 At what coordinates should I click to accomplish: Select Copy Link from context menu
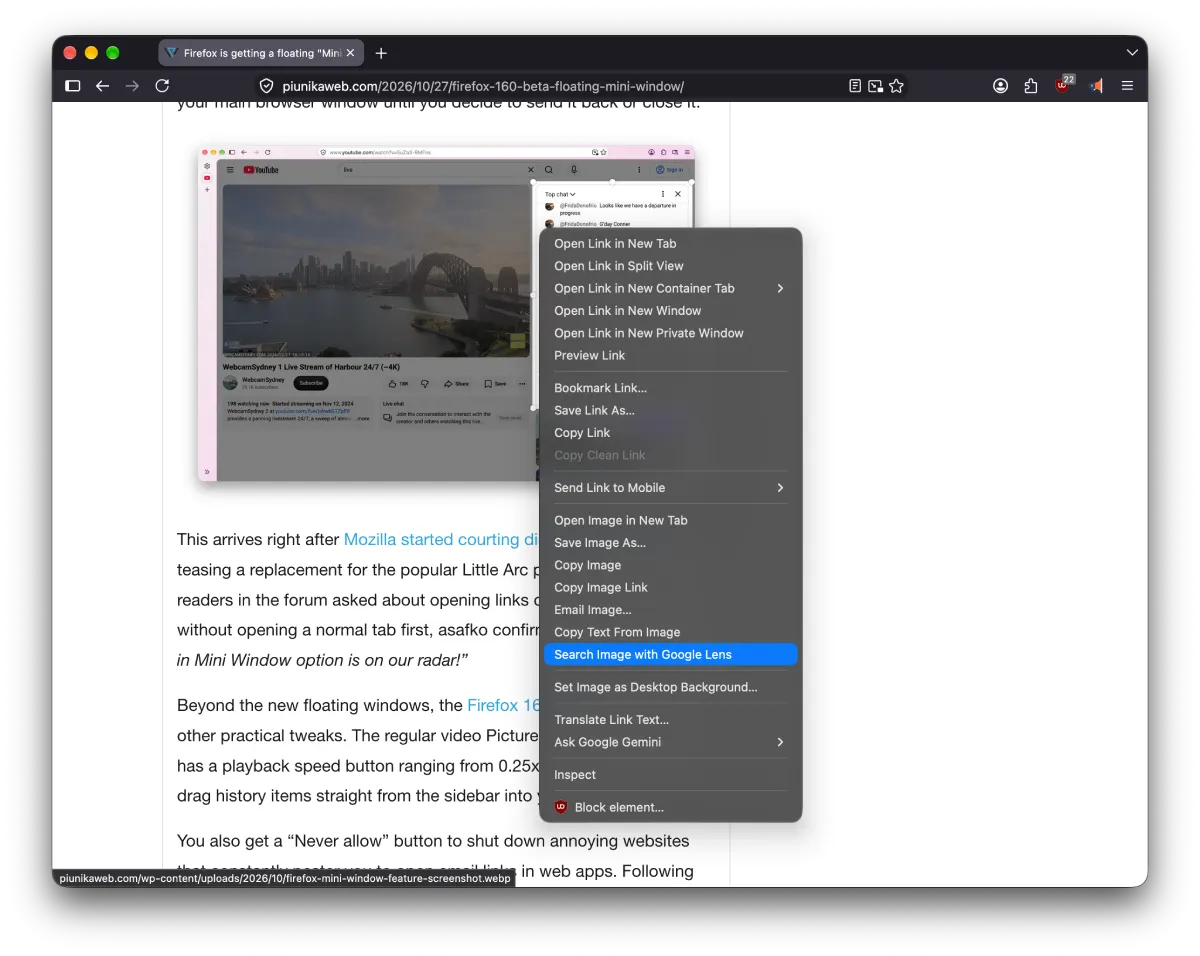pyautogui.click(x=670, y=433)
